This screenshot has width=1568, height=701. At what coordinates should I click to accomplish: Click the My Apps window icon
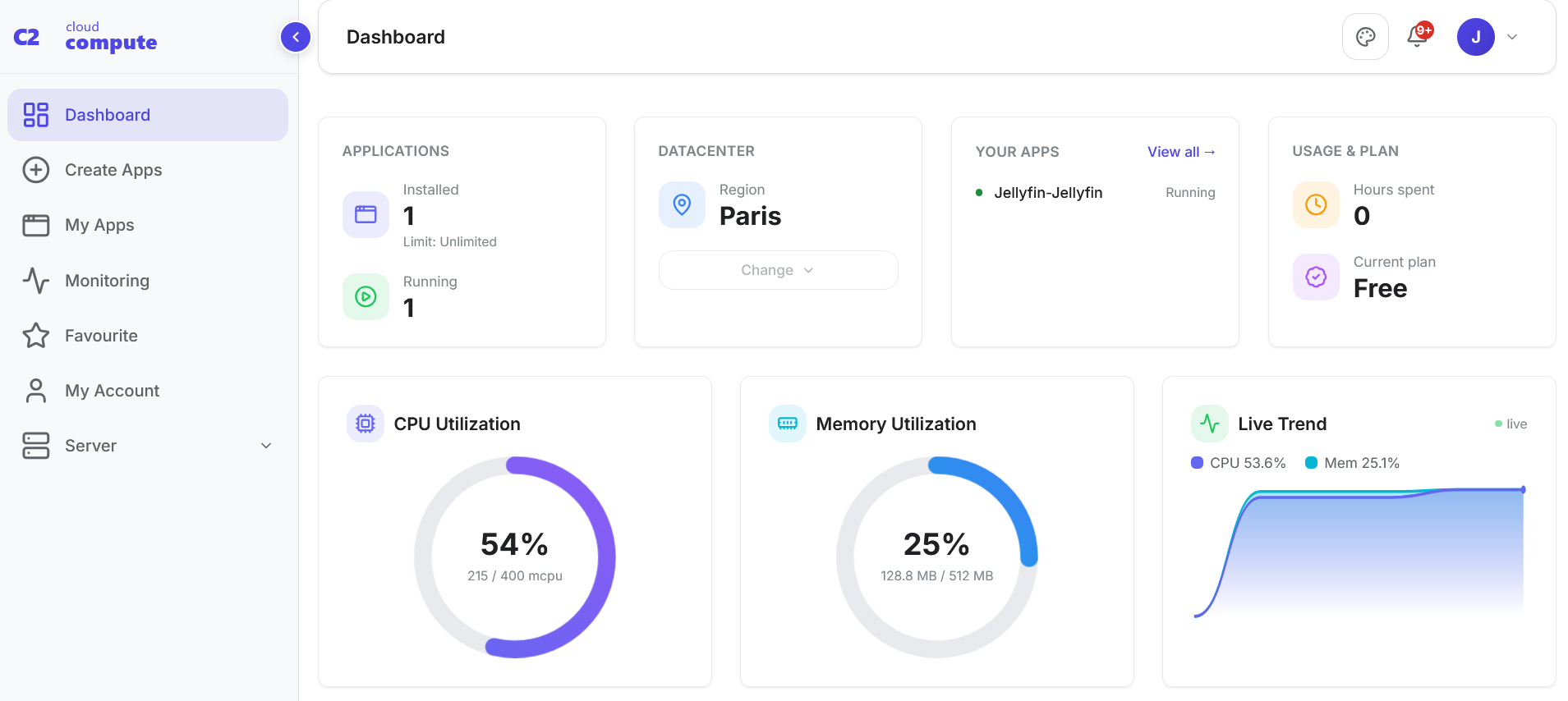click(x=36, y=225)
